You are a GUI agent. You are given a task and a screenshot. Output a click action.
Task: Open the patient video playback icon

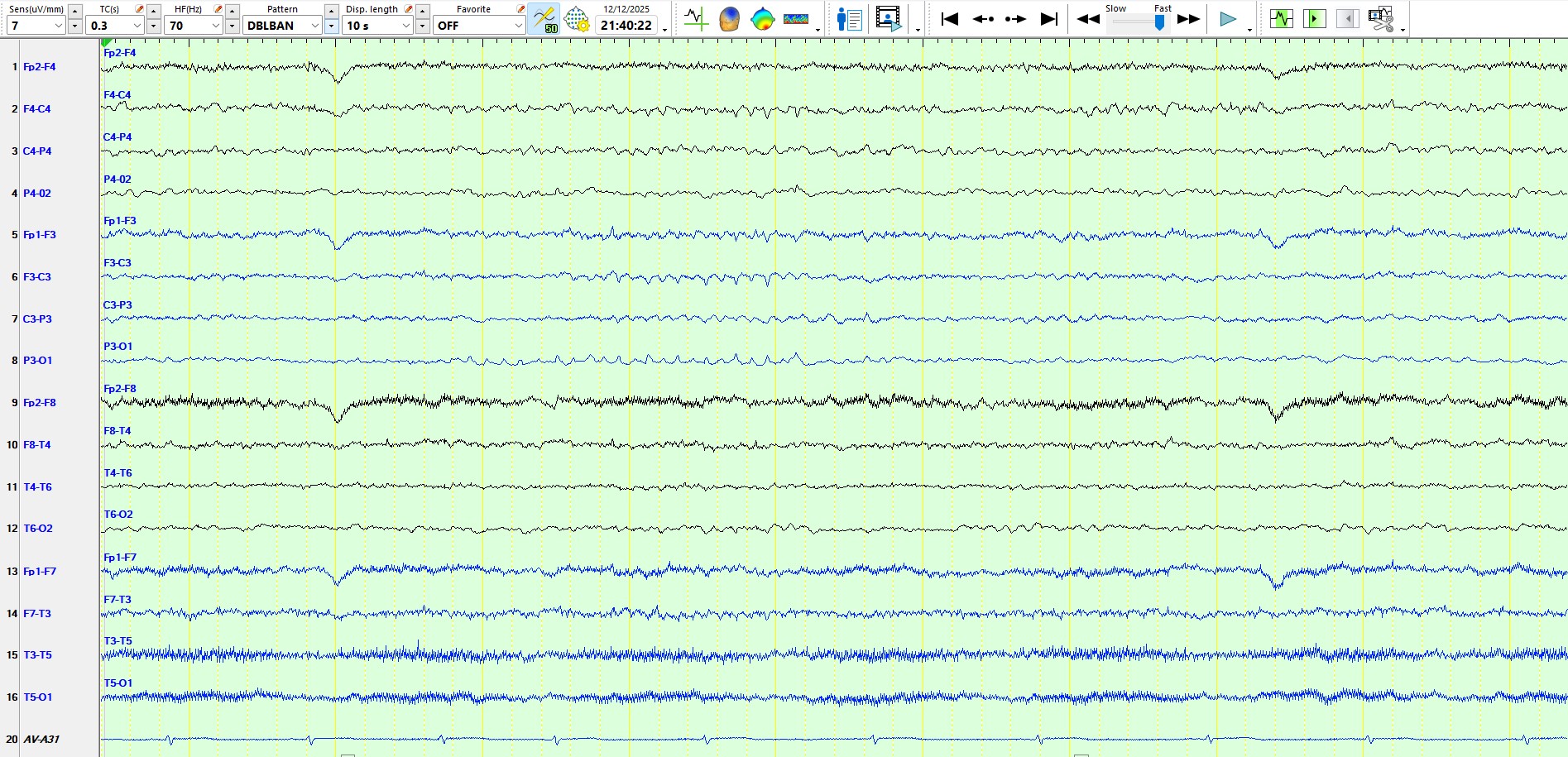[888, 19]
